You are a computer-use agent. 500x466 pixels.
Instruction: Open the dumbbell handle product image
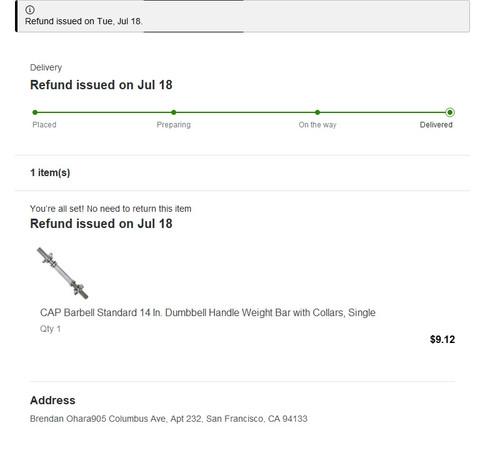click(x=62, y=273)
